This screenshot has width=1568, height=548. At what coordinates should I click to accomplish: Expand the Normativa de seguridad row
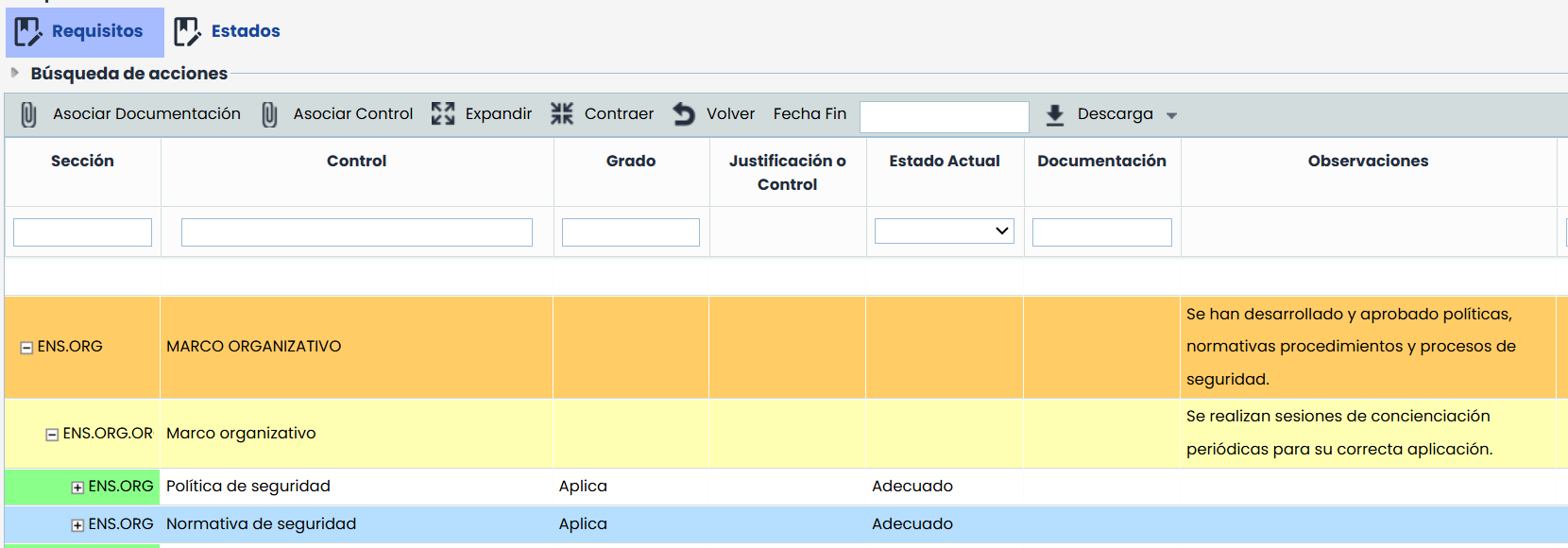click(x=77, y=525)
